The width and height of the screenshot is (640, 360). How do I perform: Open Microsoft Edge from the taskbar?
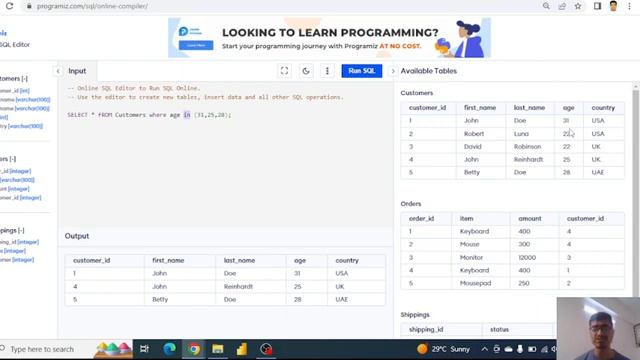pyautogui.click(x=169, y=349)
